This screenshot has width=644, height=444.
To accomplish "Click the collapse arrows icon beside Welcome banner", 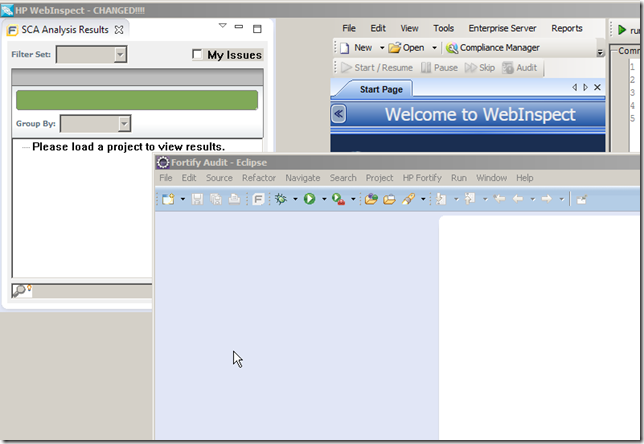I will 339,114.
